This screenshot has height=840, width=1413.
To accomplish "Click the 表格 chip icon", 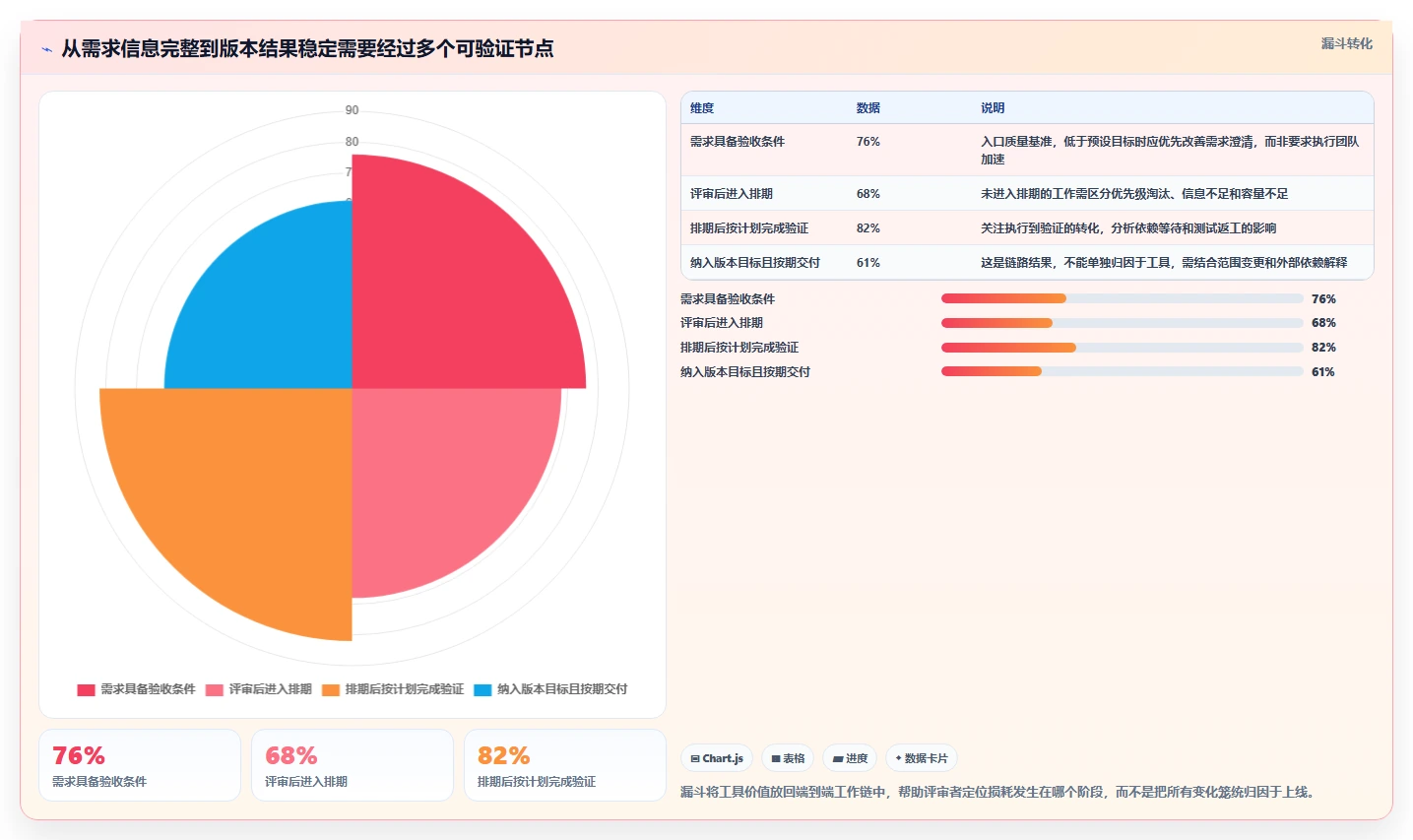I will (x=776, y=758).
